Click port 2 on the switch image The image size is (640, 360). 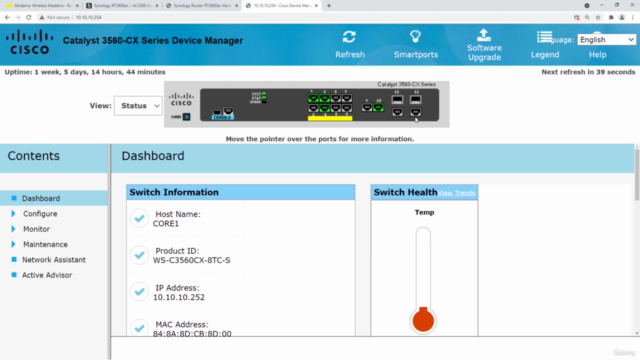(313, 108)
